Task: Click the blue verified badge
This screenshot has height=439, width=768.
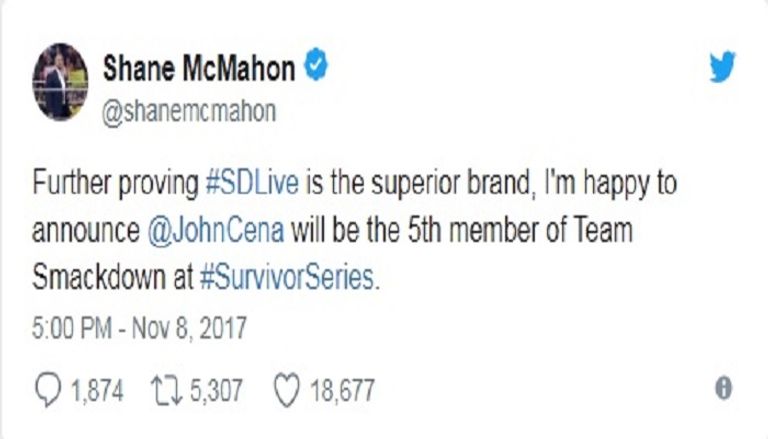Action: click(316, 66)
